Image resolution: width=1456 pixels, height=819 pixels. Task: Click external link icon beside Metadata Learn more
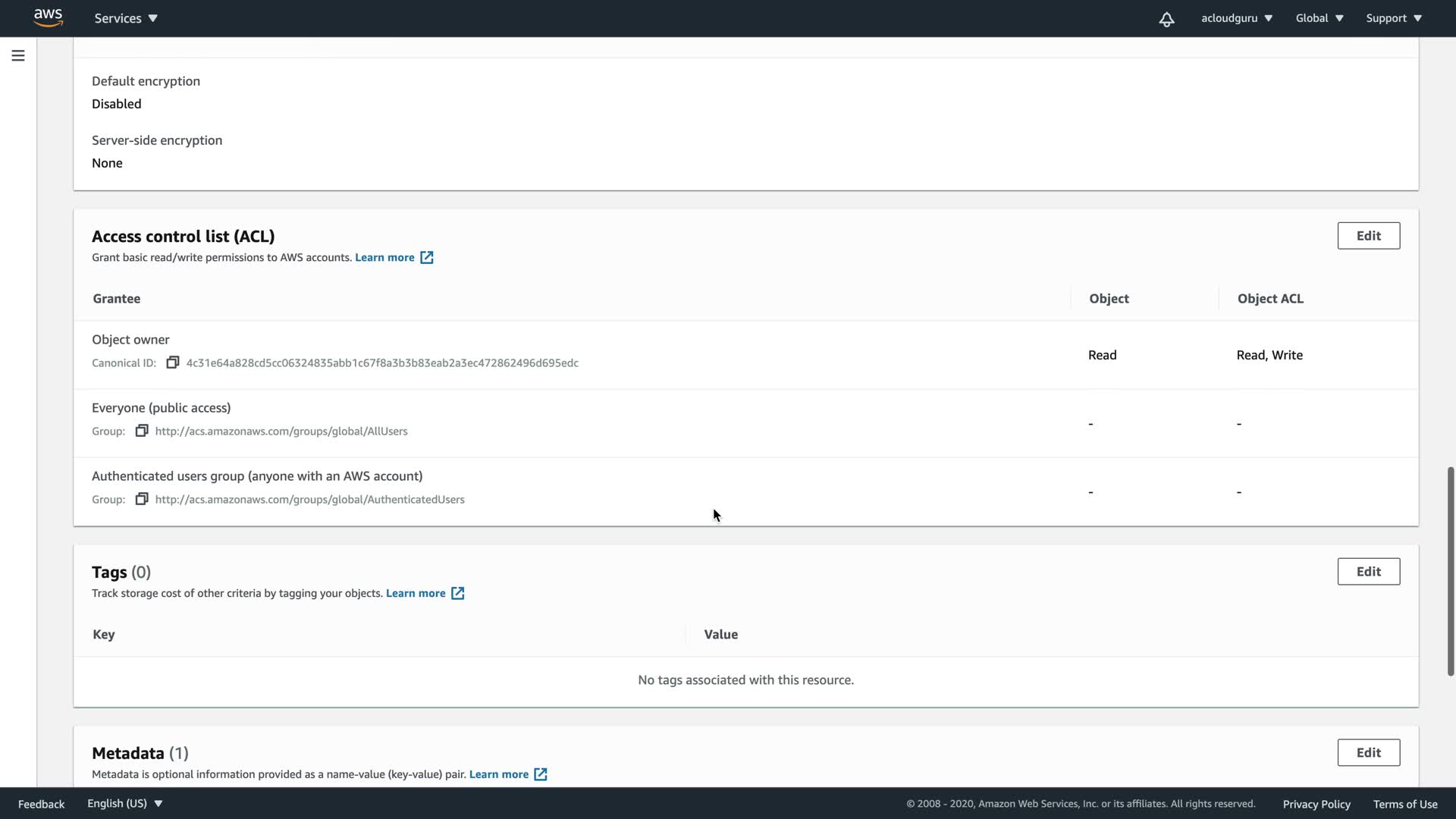[x=541, y=774]
